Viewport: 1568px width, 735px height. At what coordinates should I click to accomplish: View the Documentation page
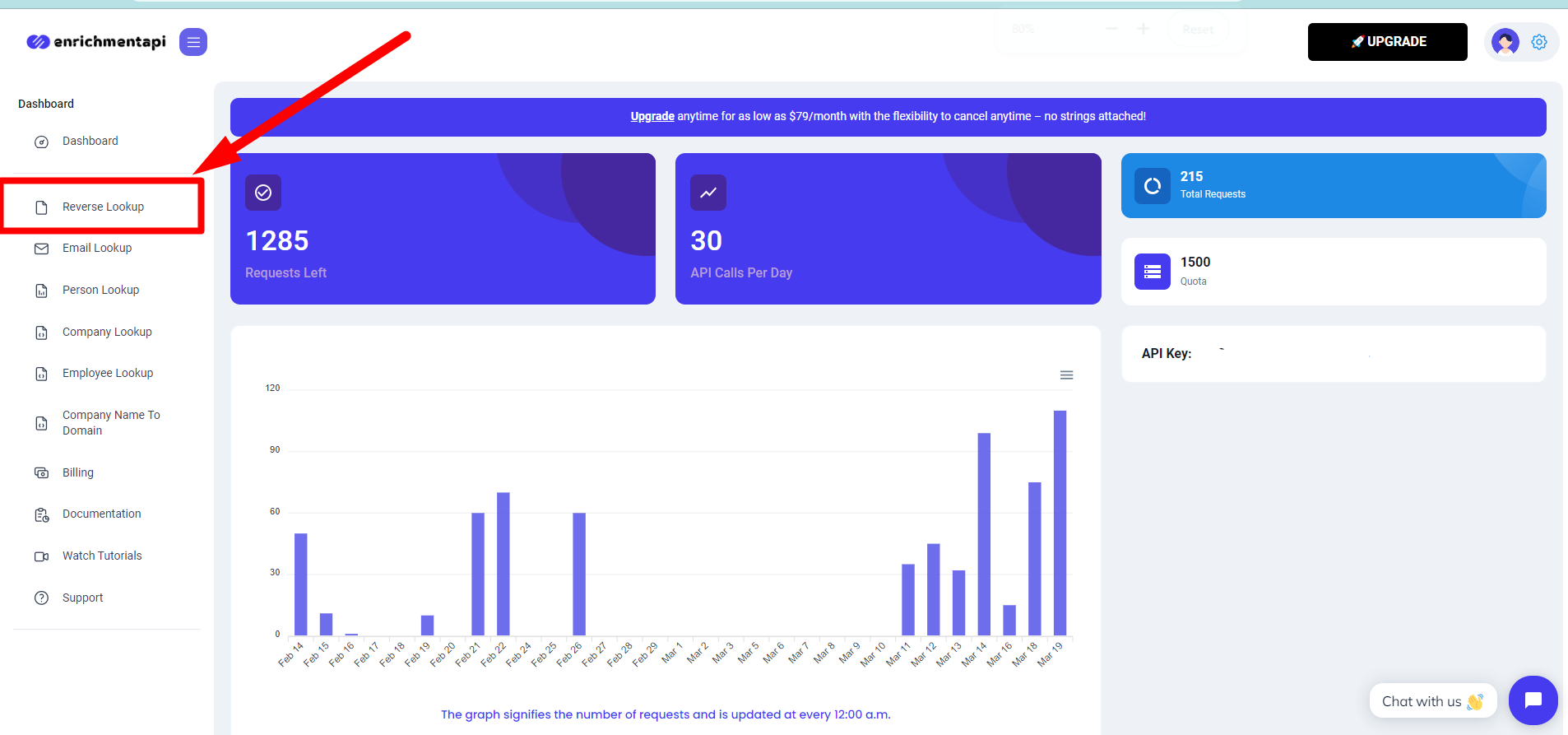[101, 514]
